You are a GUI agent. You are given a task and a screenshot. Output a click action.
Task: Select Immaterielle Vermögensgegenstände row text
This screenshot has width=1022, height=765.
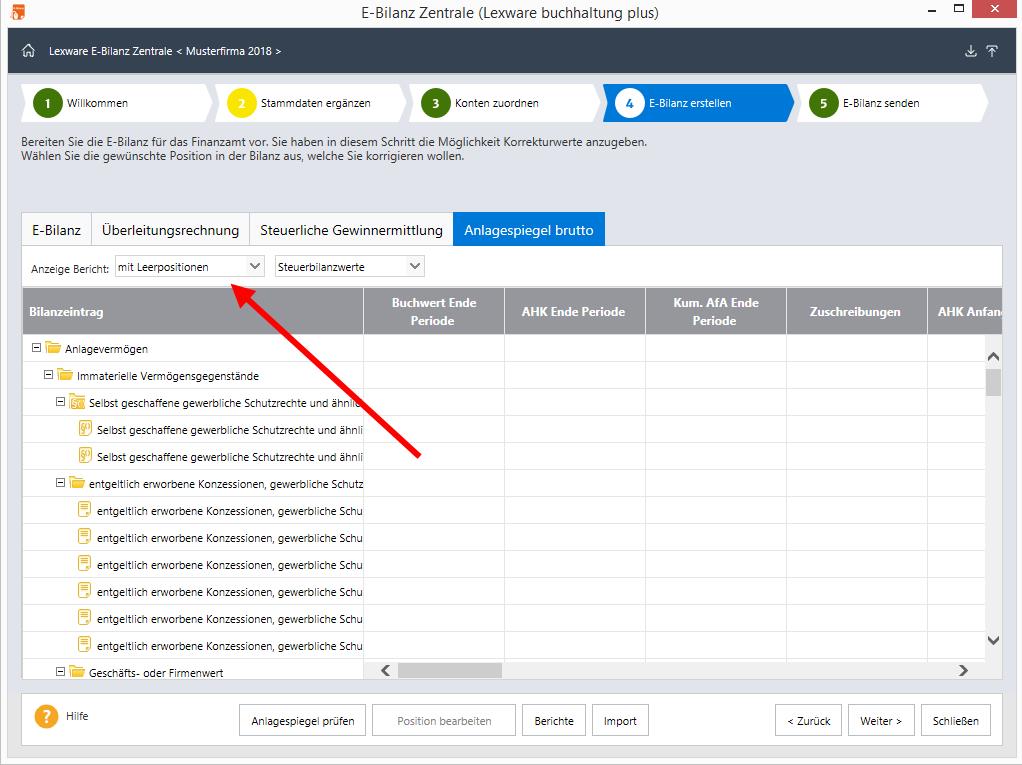click(x=168, y=376)
